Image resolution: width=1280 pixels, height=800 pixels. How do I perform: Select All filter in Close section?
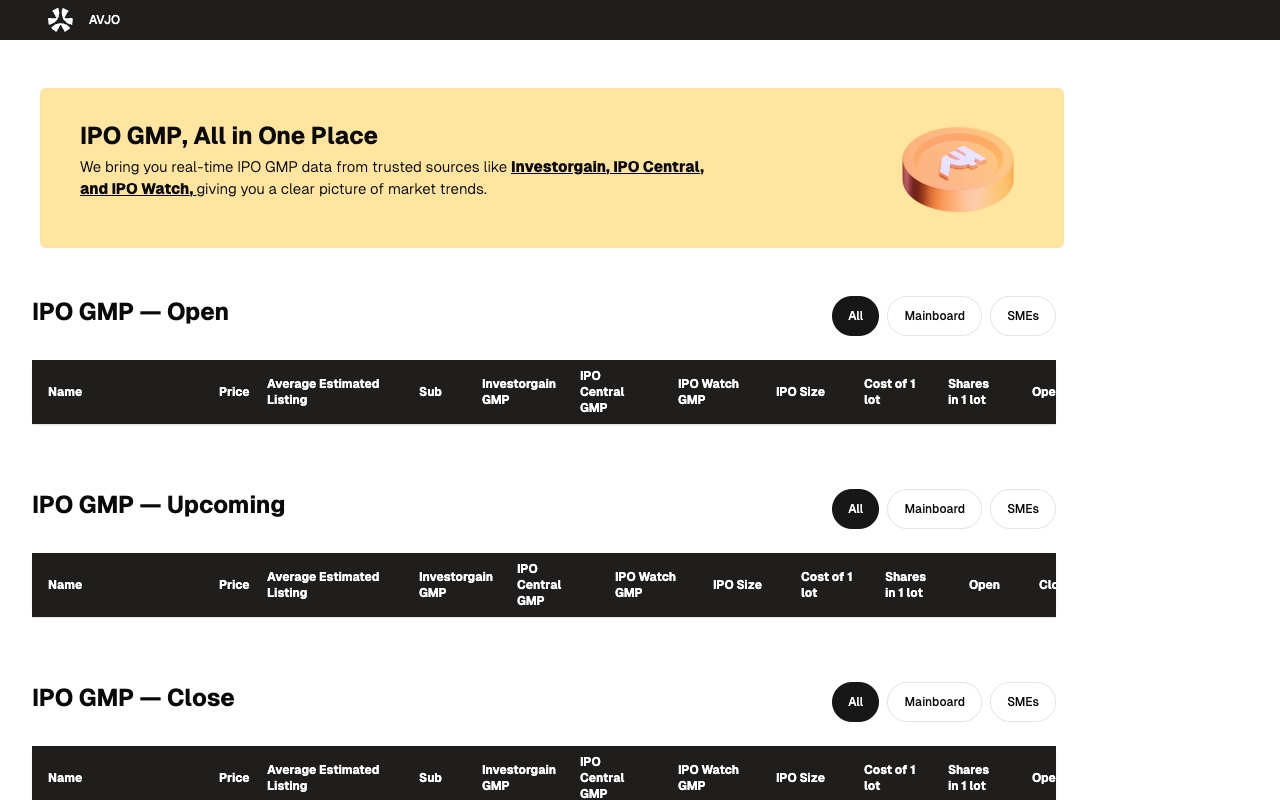855,702
